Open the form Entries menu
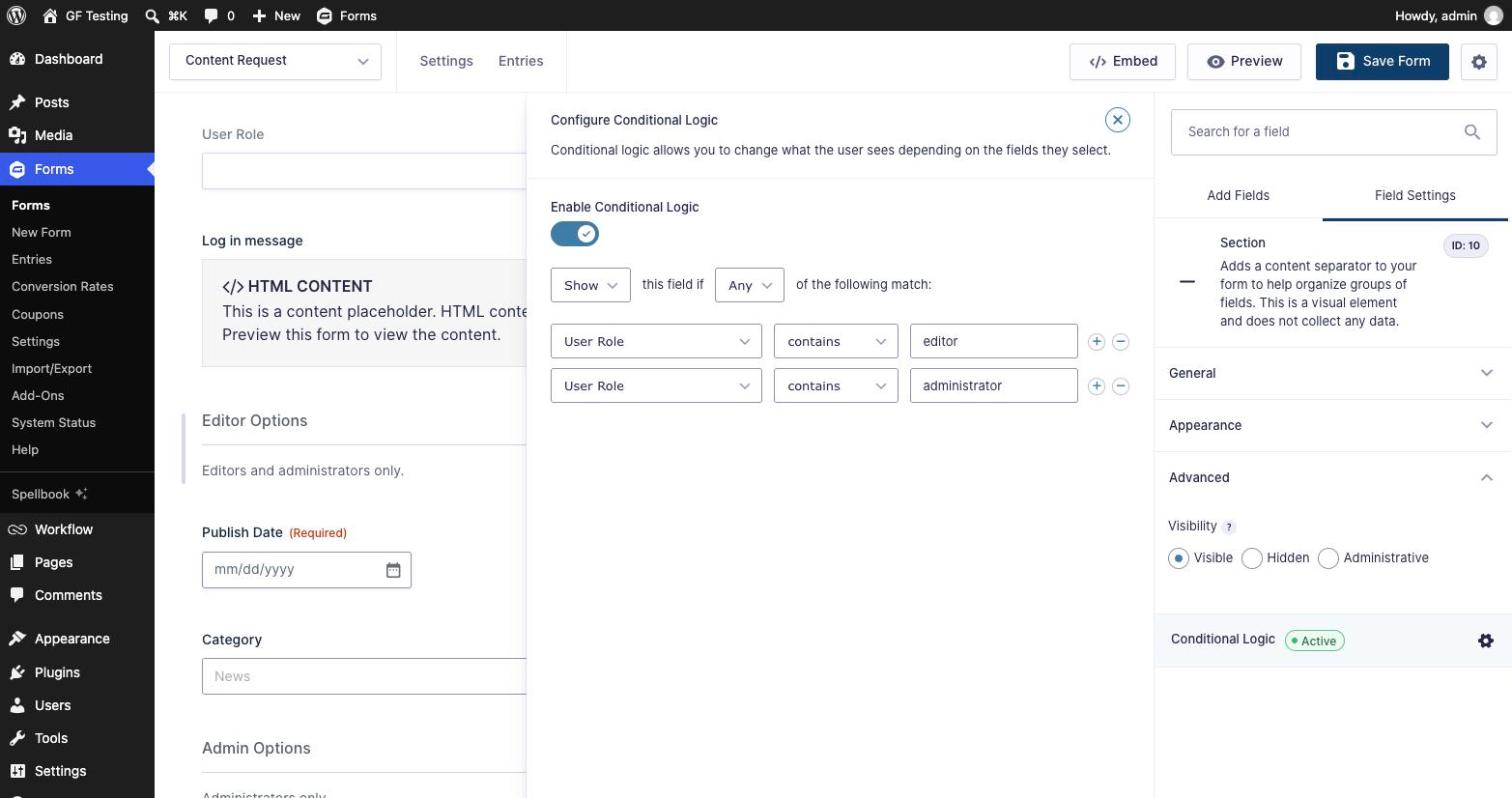The height and width of the screenshot is (798, 1512). (521, 61)
